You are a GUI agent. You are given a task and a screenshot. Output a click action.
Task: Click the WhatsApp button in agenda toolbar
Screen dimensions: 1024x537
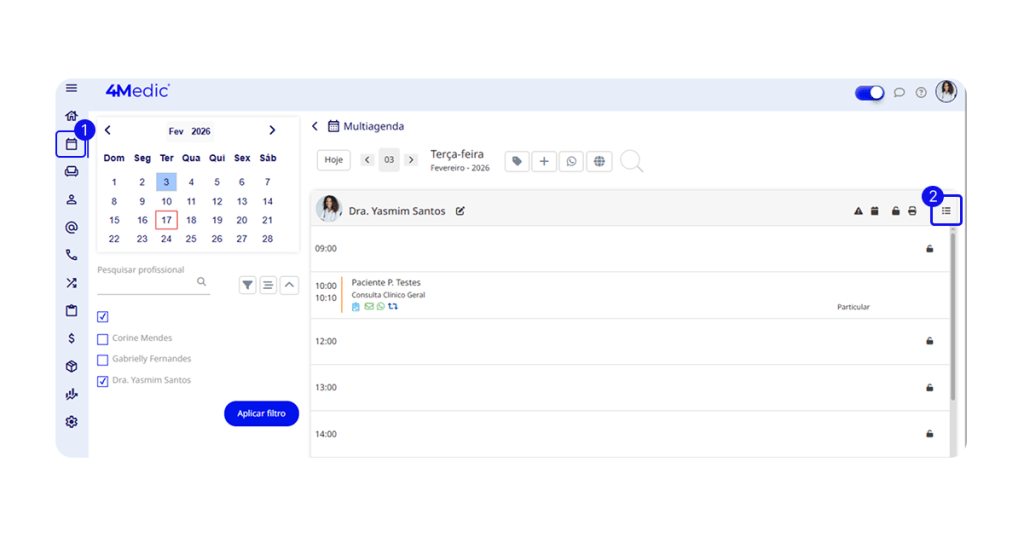pyautogui.click(x=571, y=161)
